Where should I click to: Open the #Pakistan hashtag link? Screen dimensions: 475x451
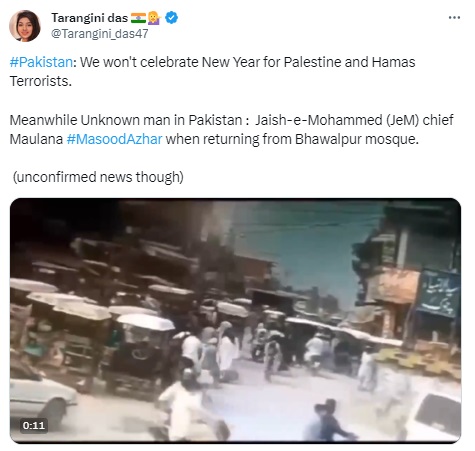coord(41,62)
